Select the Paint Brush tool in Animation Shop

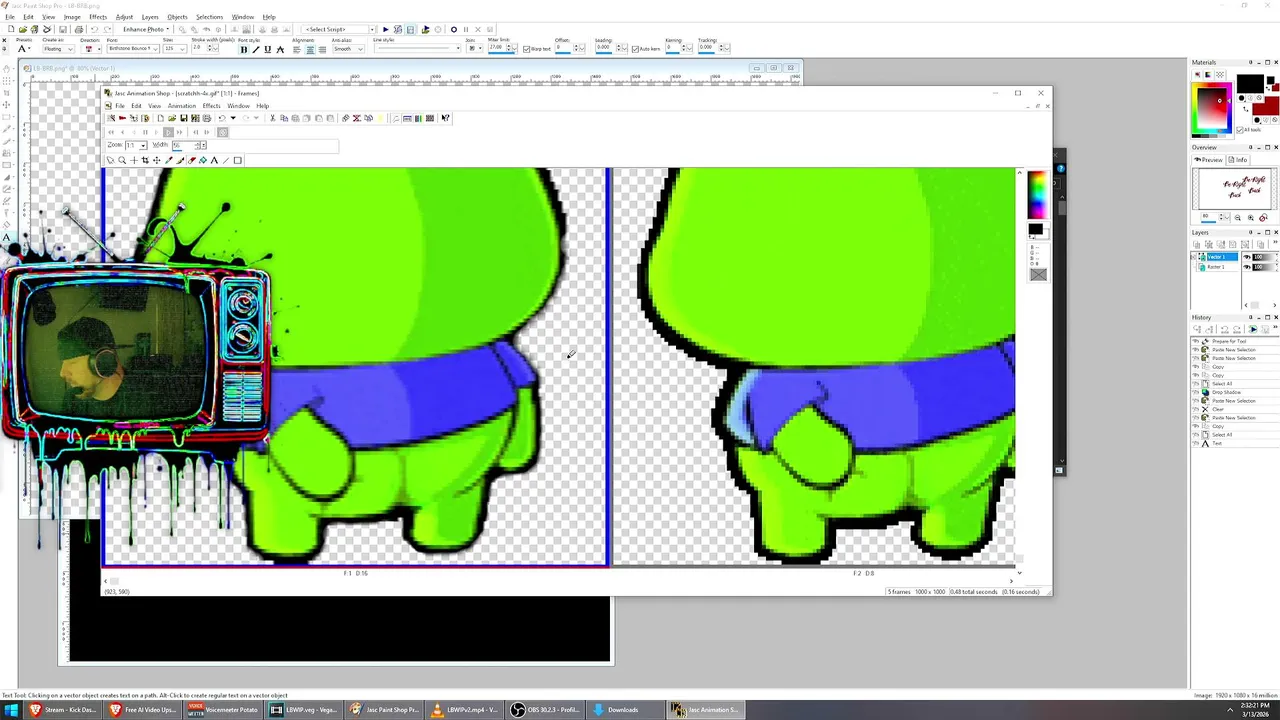[x=180, y=160]
